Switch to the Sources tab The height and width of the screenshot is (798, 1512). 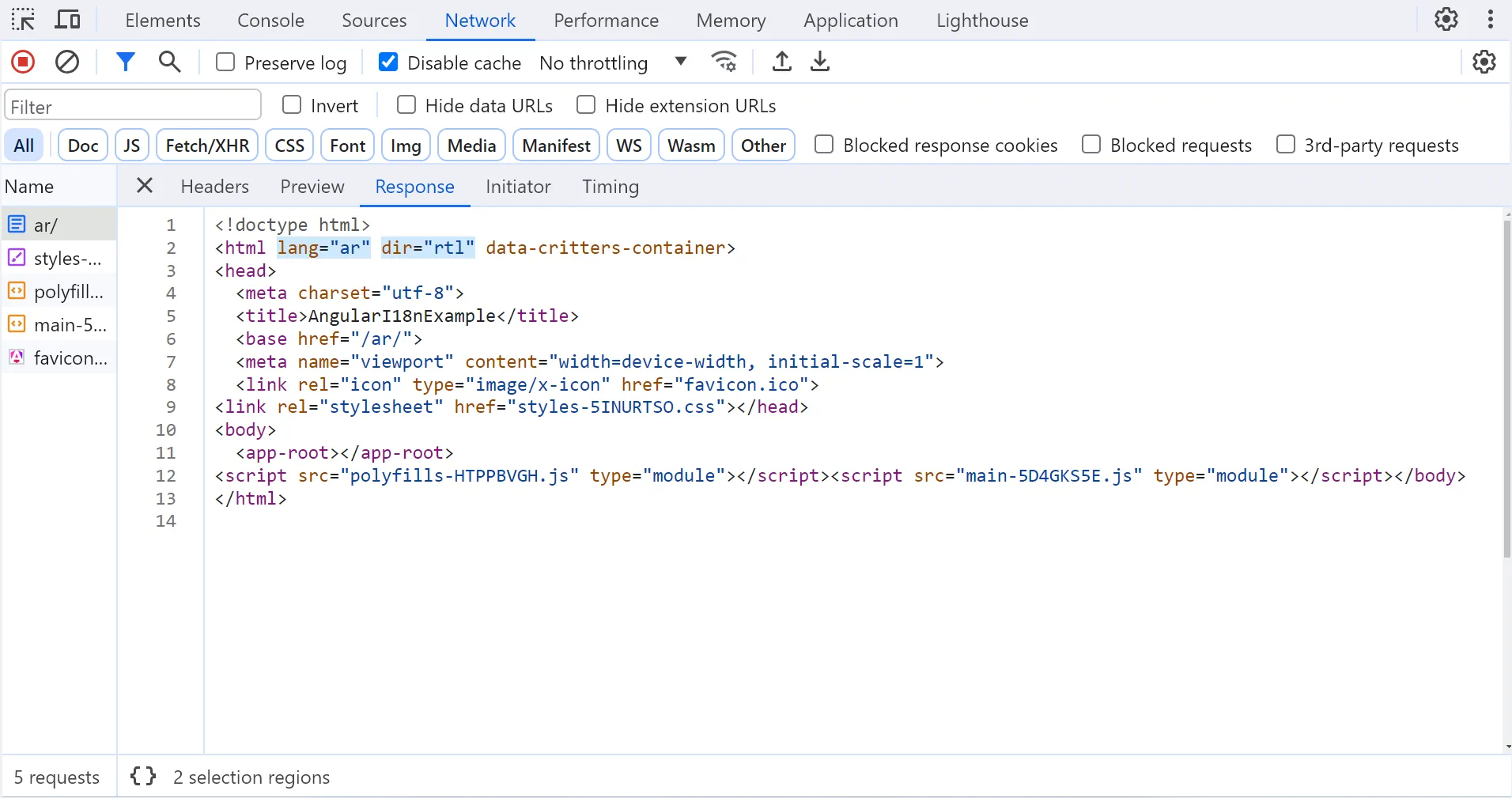tap(374, 21)
